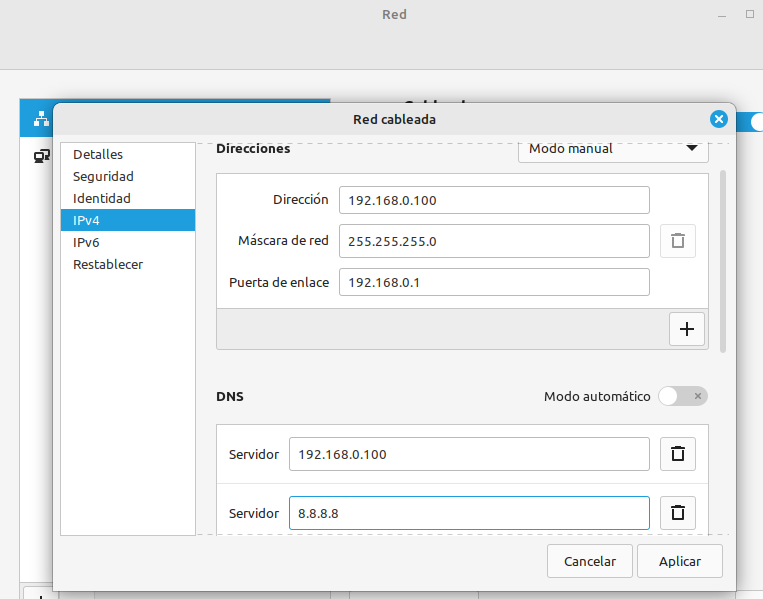This screenshot has height=599, width=763.
Task: Add a new address with plus button
Action: [x=687, y=329]
